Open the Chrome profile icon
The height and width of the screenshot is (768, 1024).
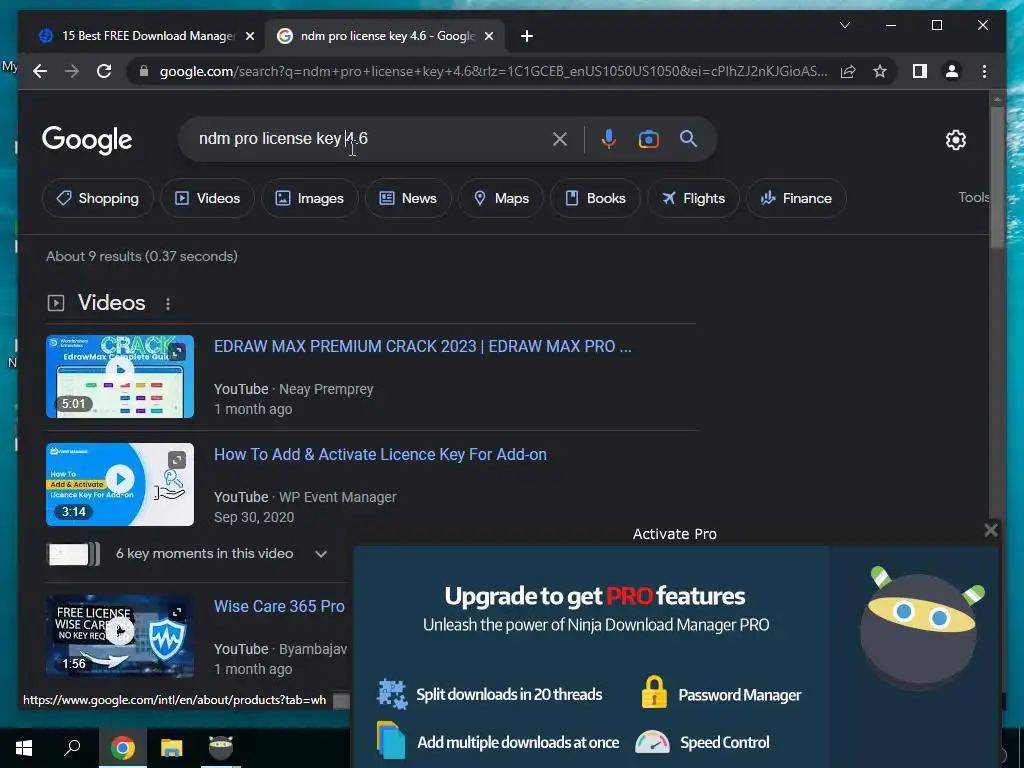click(x=952, y=71)
